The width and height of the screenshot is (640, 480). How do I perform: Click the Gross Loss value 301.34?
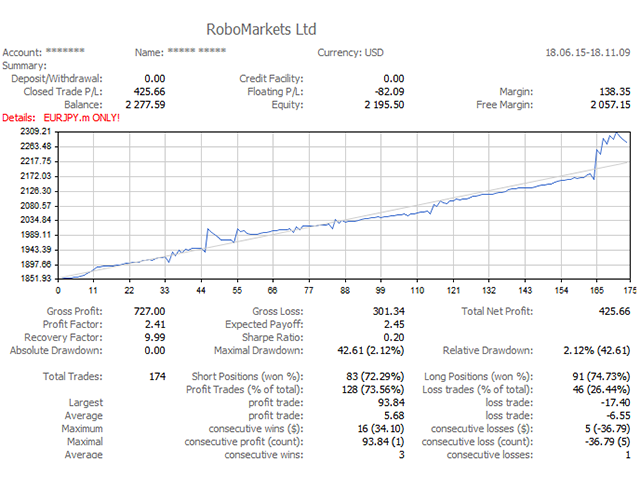pyautogui.click(x=389, y=311)
